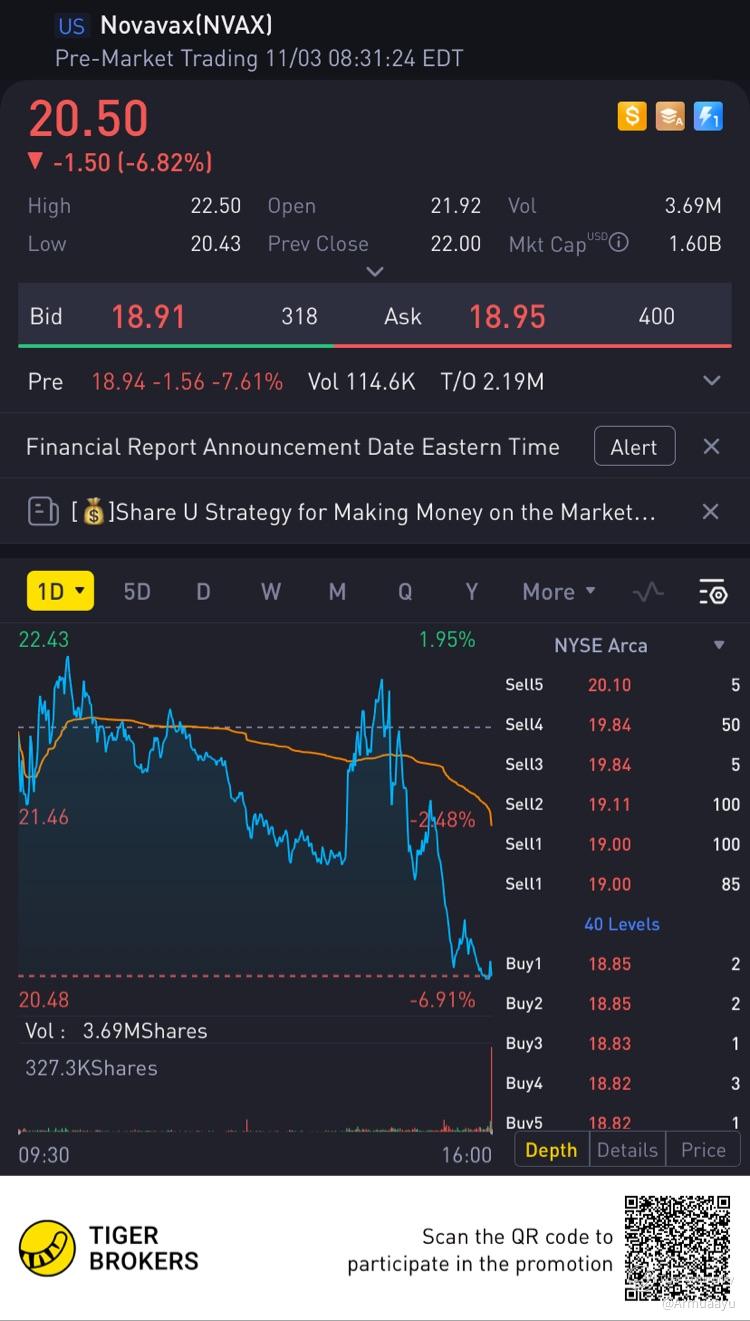Expand quote details chevron below Prev Close
The image size is (750, 1321).
coord(375,271)
